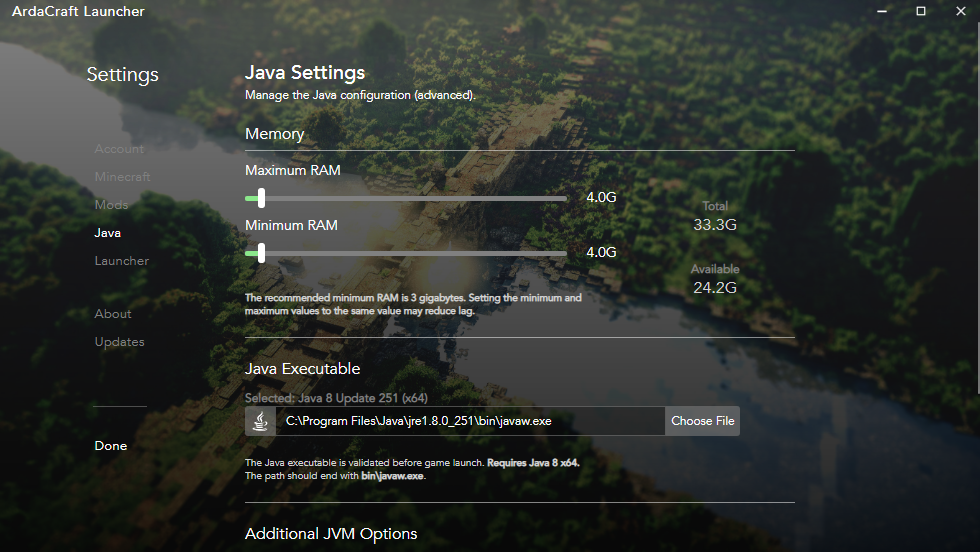Click the Choose File button
This screenshot has width=980, height=552.
tap(702, 421)
